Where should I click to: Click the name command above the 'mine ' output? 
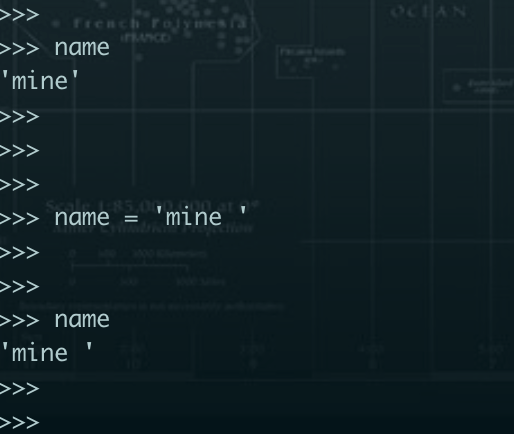click(82, 320)
